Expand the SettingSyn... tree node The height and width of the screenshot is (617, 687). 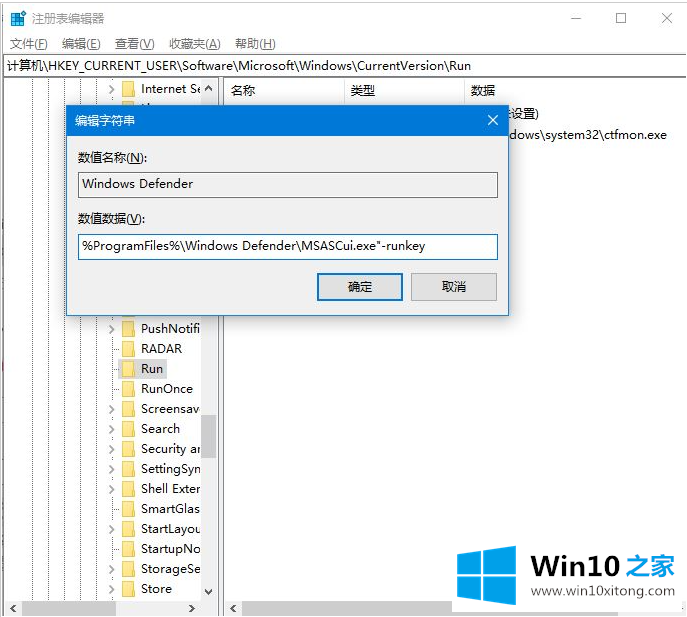tap(111, 469)
